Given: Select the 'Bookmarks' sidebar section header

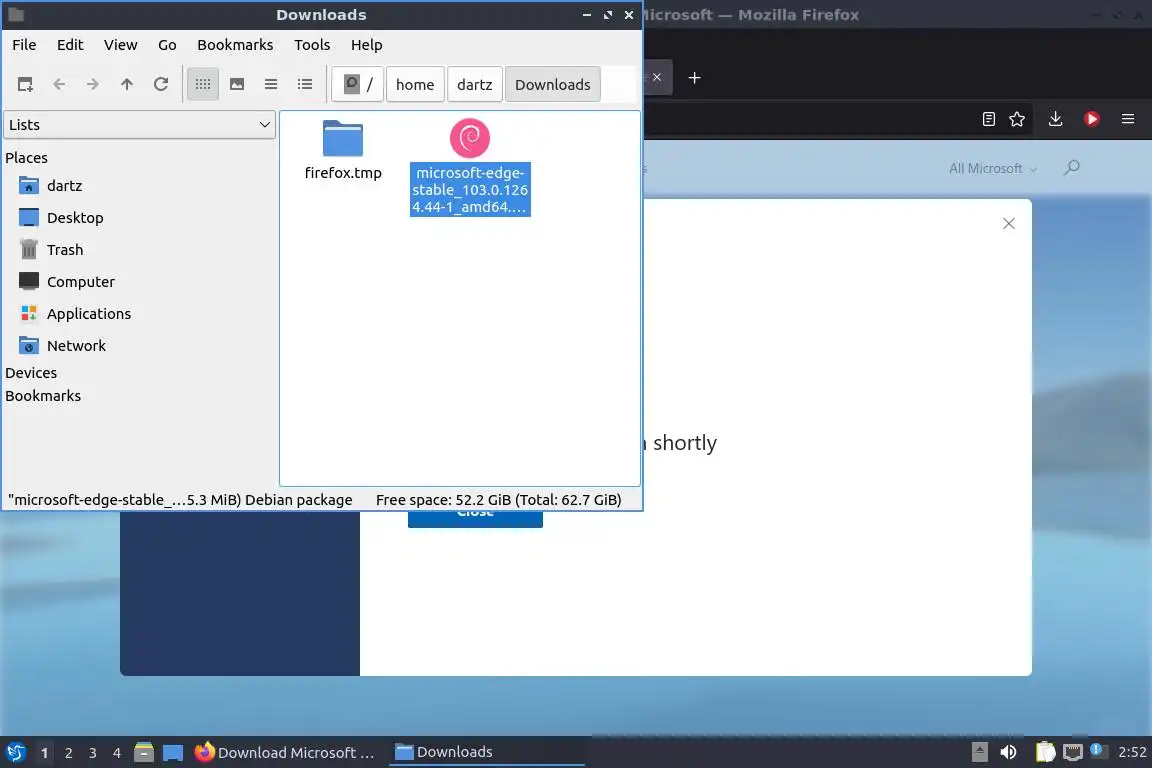Looking at the screenshot, I should point(43,396).
